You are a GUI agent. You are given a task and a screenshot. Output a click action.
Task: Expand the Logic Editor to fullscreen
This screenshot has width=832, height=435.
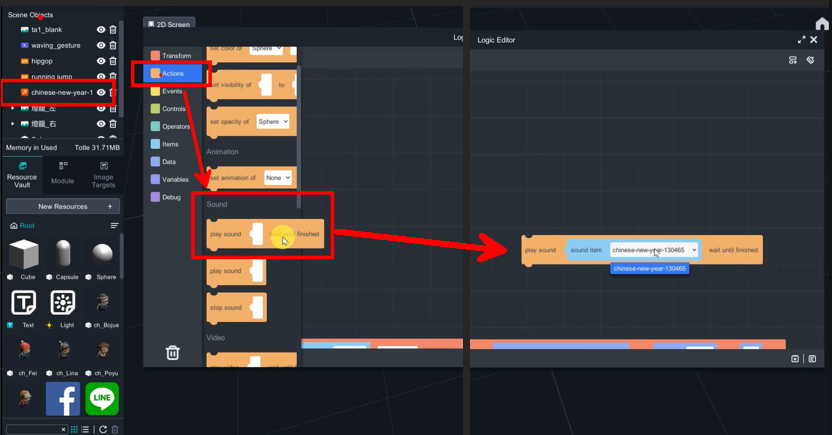click(801, 40)
